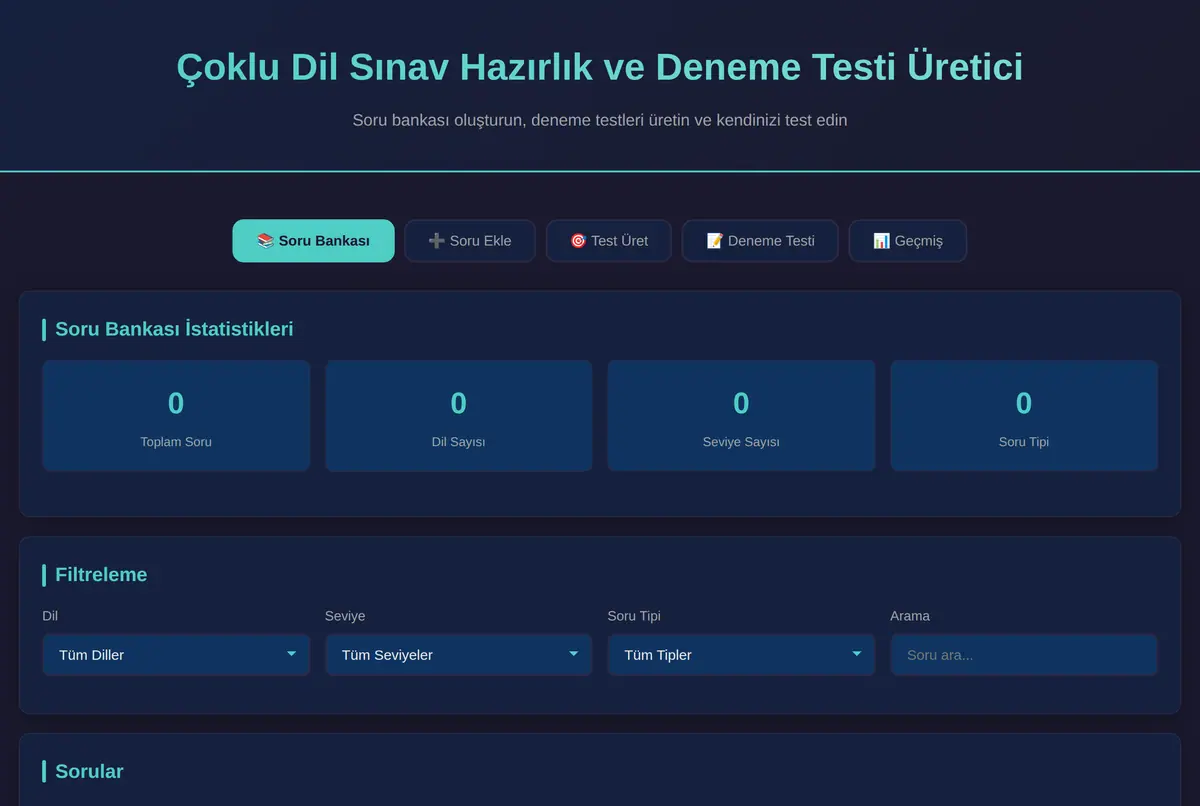1200x806 pixels.
Task: Click the arrow of the Tüm Tipler dropdown
Action: tap(857, 654)
